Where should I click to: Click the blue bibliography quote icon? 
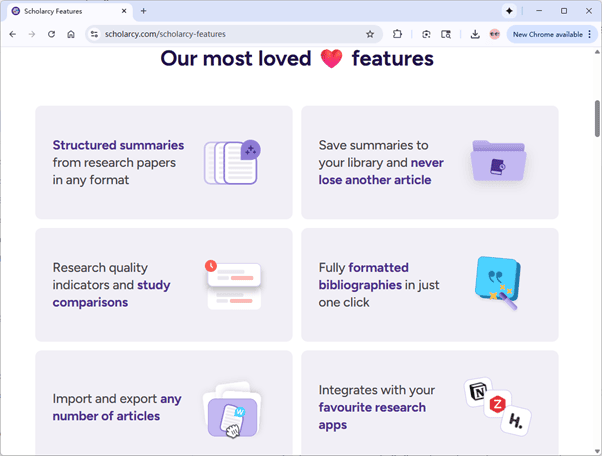pos(497,283)
